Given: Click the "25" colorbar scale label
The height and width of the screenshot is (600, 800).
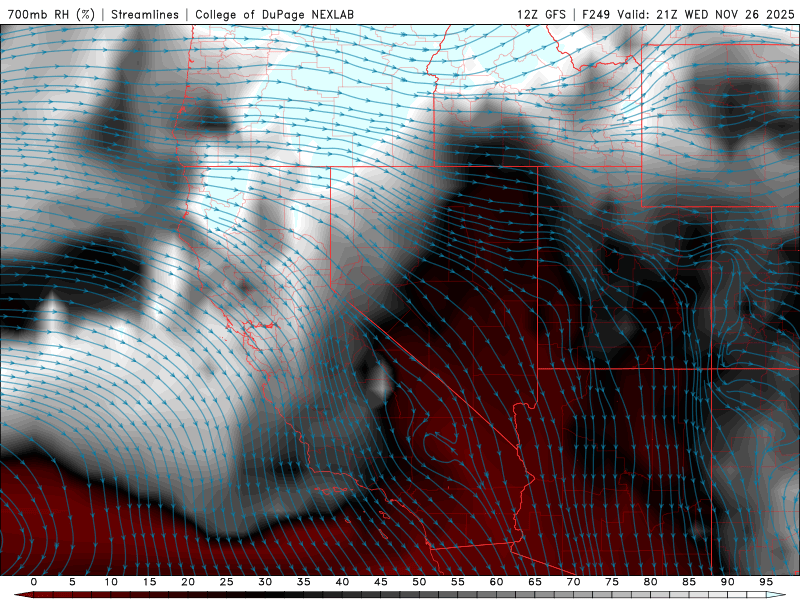Looking at the screenshot, I should click(226, 582).
